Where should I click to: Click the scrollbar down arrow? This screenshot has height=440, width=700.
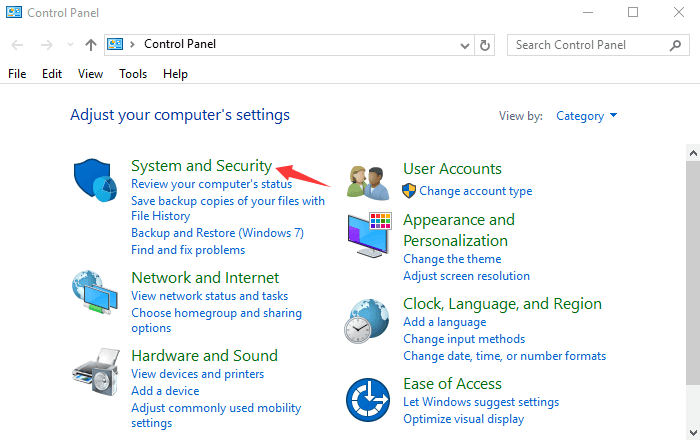pos(693,432)
